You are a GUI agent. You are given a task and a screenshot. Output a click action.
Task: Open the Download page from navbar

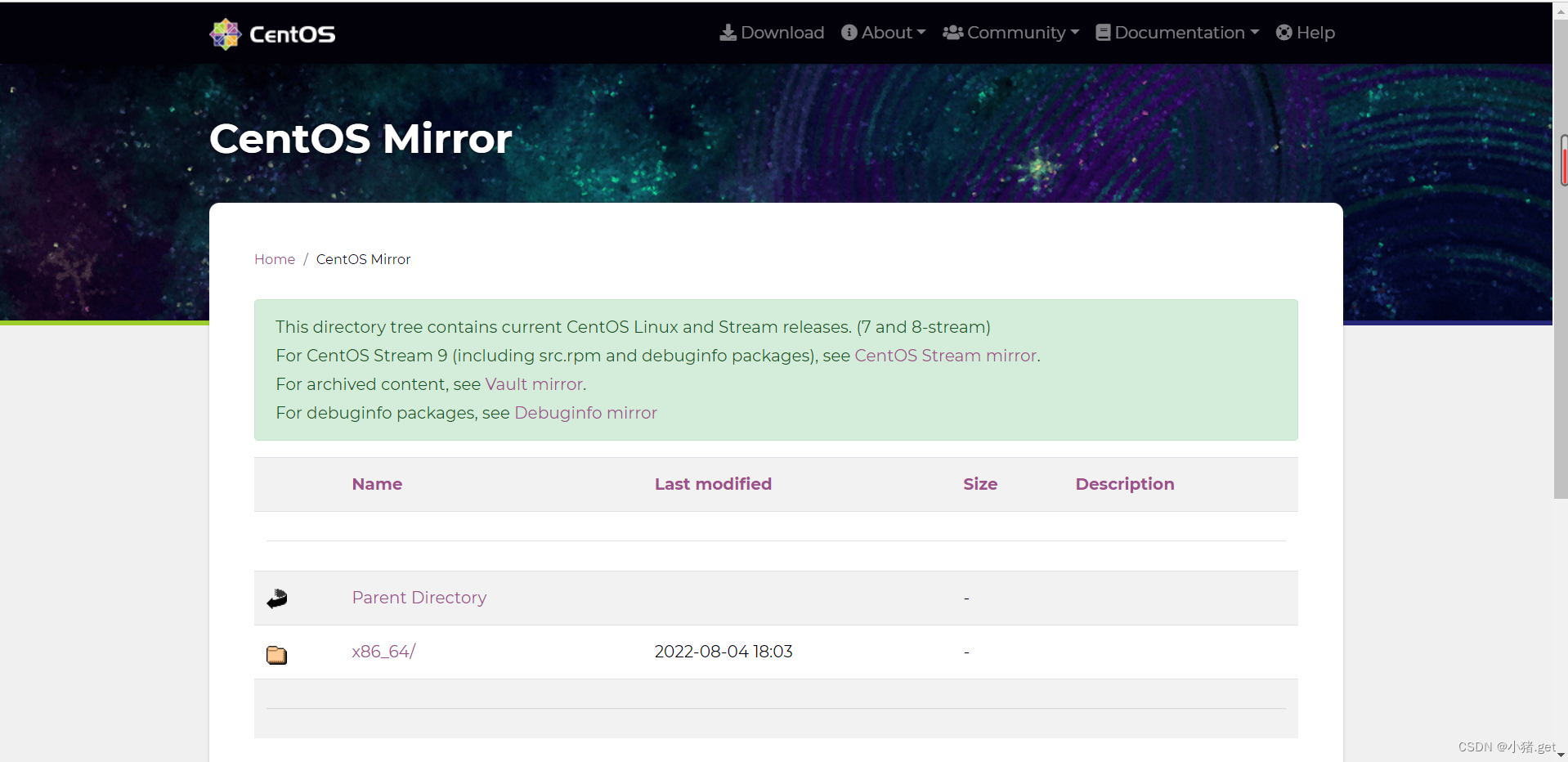click(x=782, y=33)
